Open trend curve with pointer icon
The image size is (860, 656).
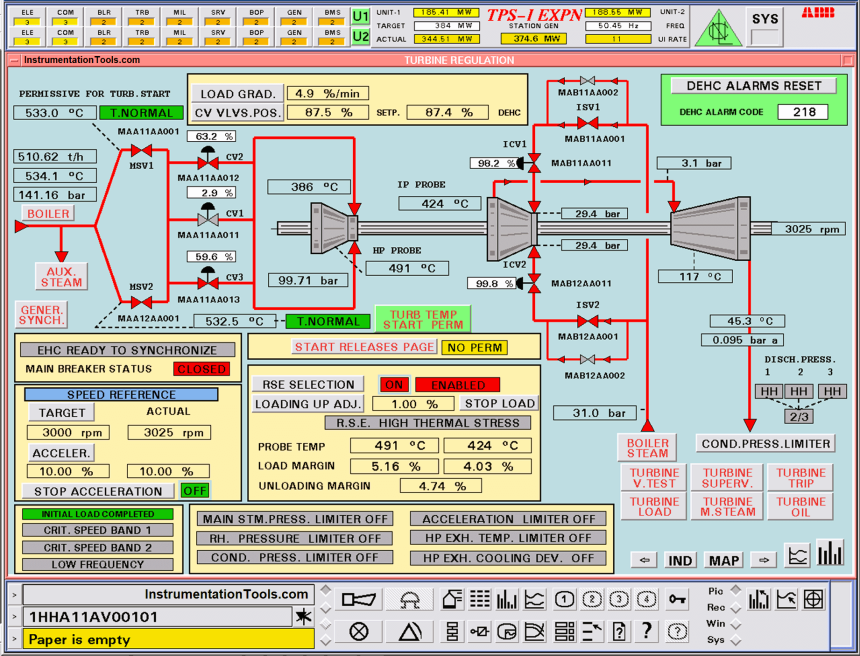tap(787, 599)
